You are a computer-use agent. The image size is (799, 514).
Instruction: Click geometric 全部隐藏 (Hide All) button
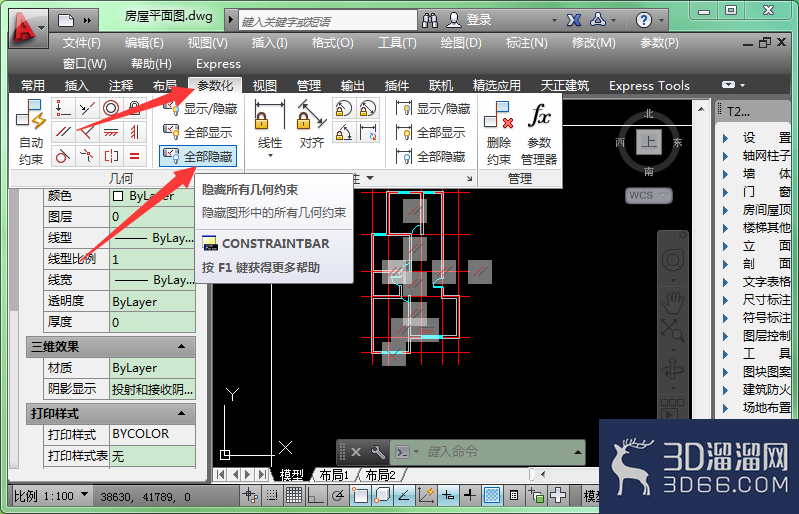(x=198, y=156)
